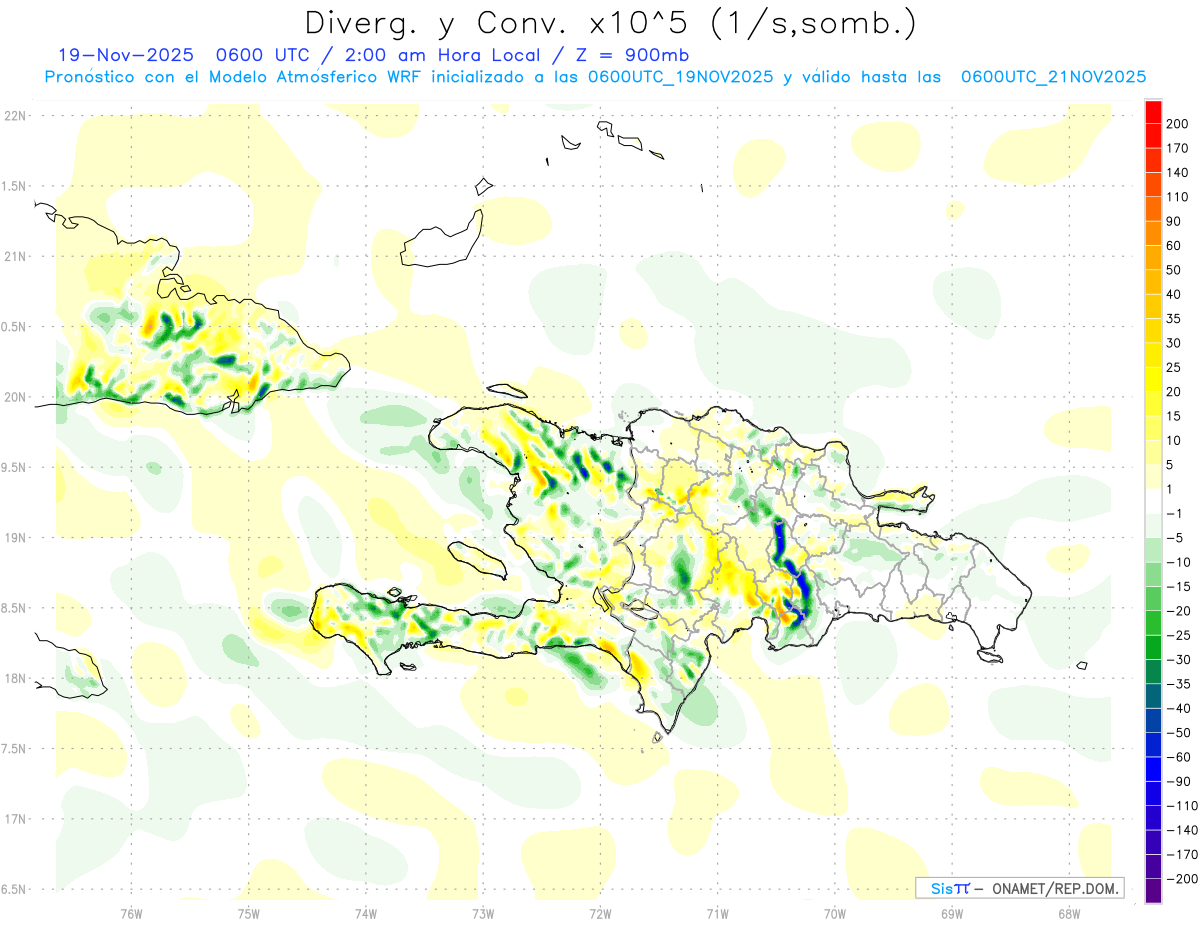Click the colorbar value '-60'

pos(1178,757)
